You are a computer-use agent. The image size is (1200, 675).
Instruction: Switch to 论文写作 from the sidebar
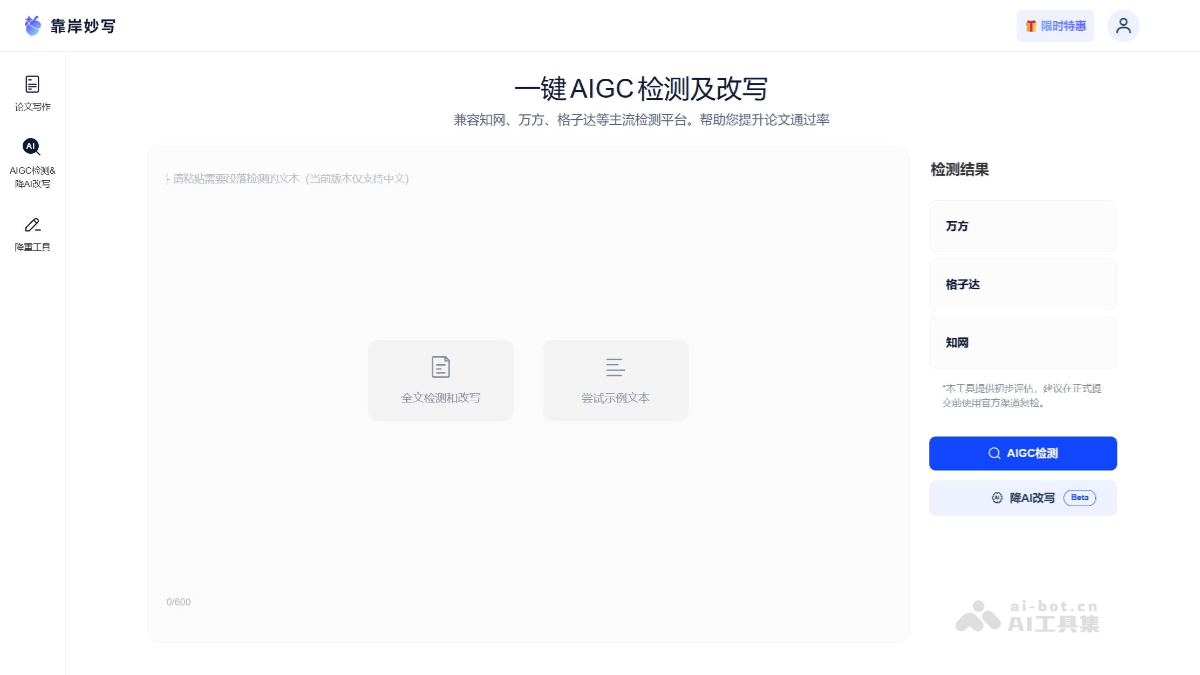[x=33, y=92]
